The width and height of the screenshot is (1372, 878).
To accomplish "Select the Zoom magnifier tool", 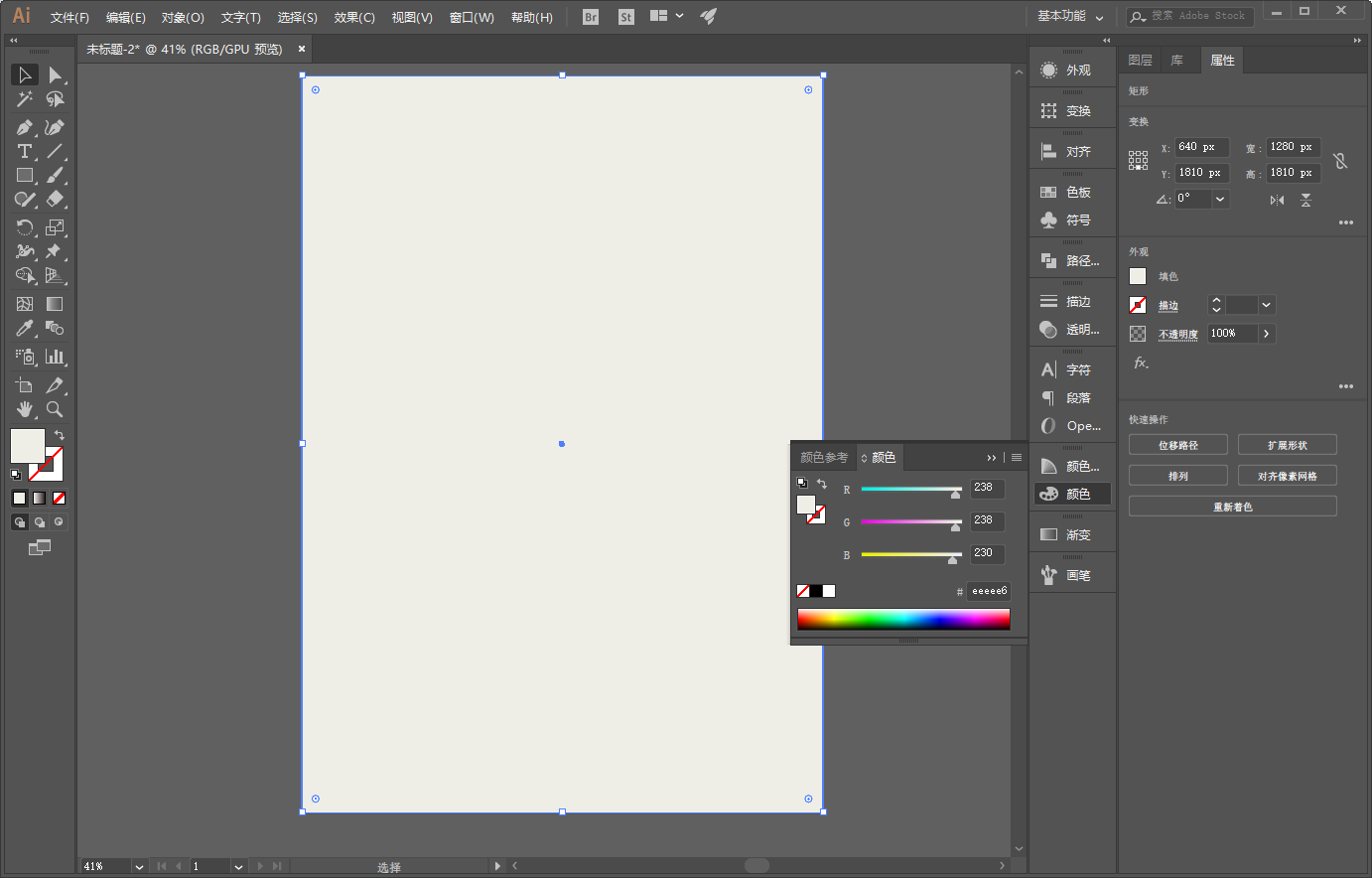I will pyautogui.click(x=55, y=409).
